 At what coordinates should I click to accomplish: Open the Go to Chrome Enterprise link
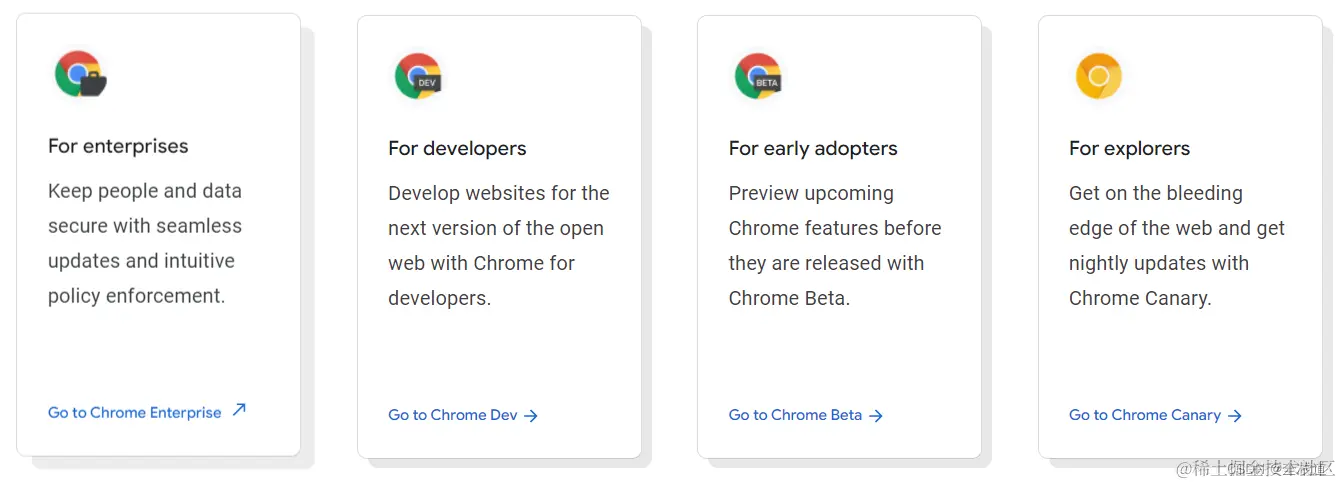tap(135, 413)
